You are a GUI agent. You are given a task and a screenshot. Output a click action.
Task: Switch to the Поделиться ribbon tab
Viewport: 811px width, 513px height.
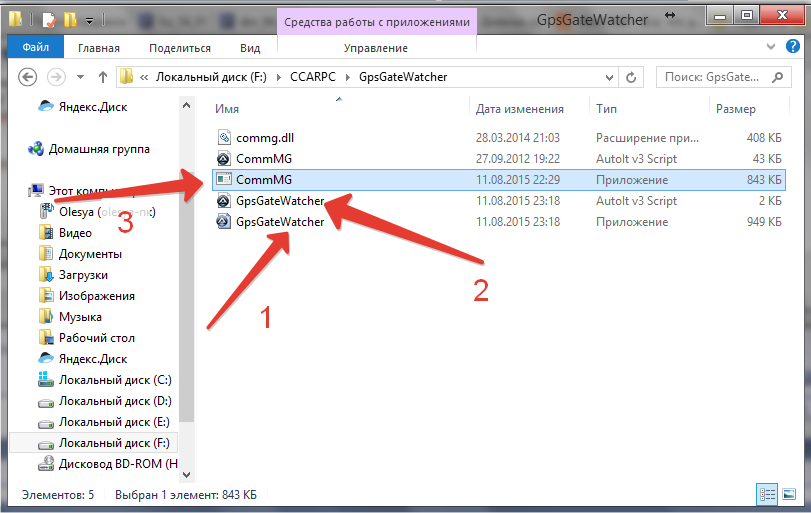click(x=180, y=48)
